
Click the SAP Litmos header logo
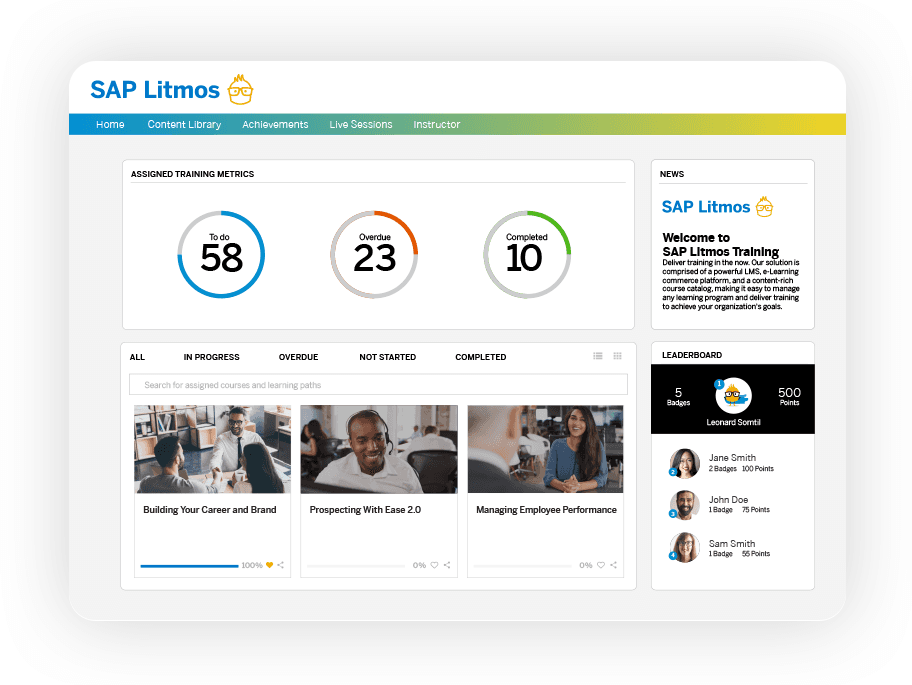point(171,90)
